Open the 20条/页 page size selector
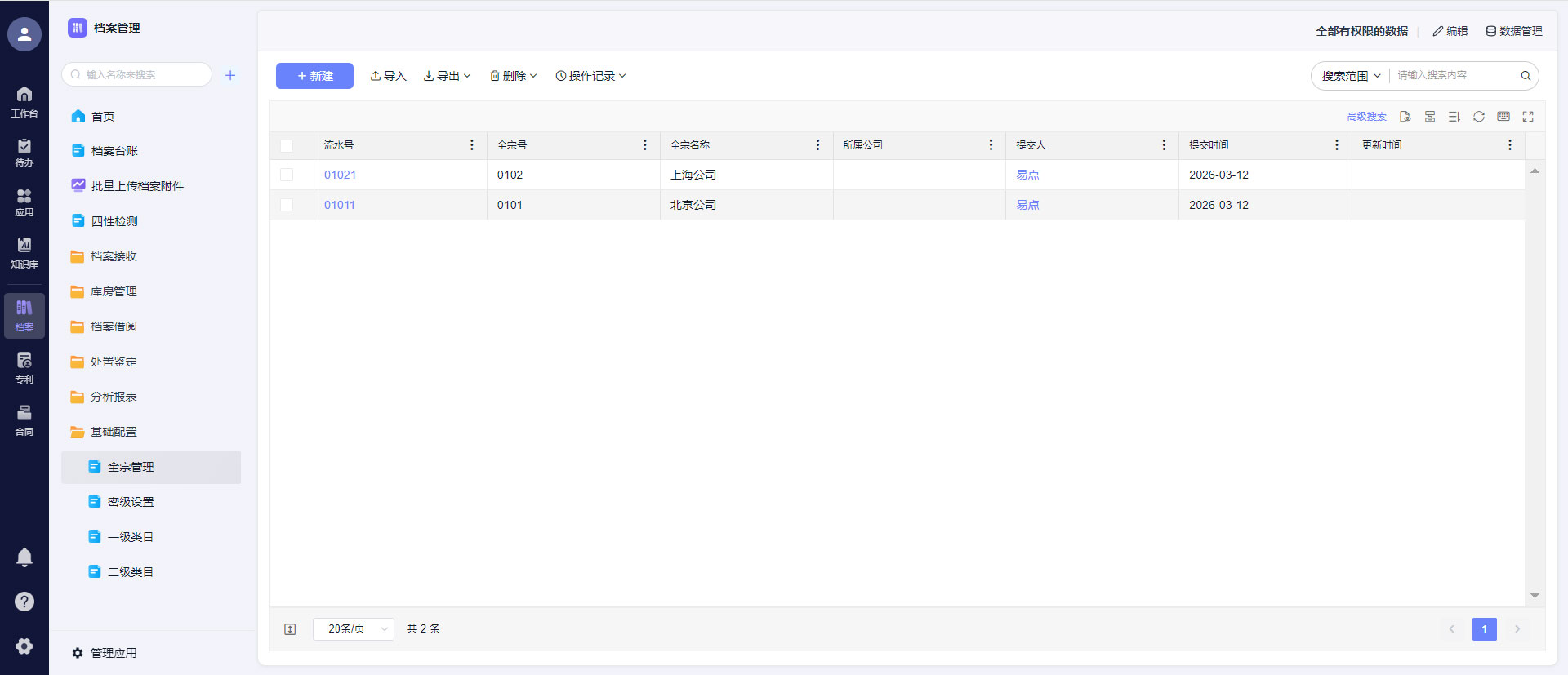The height and width of the screenshot is (675, 1568). point(354,628)
